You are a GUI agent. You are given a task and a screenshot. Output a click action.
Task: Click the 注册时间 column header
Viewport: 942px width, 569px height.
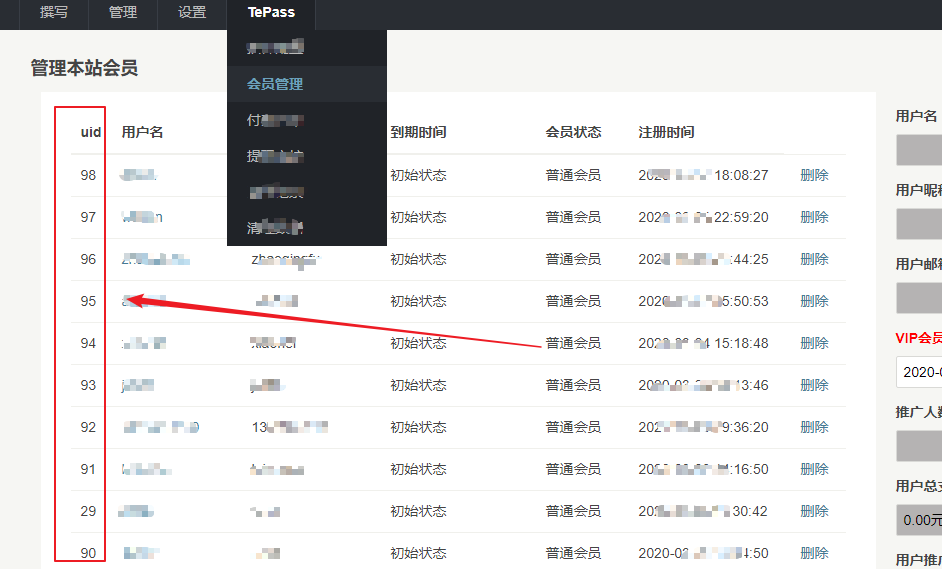(x=666, y=132)
